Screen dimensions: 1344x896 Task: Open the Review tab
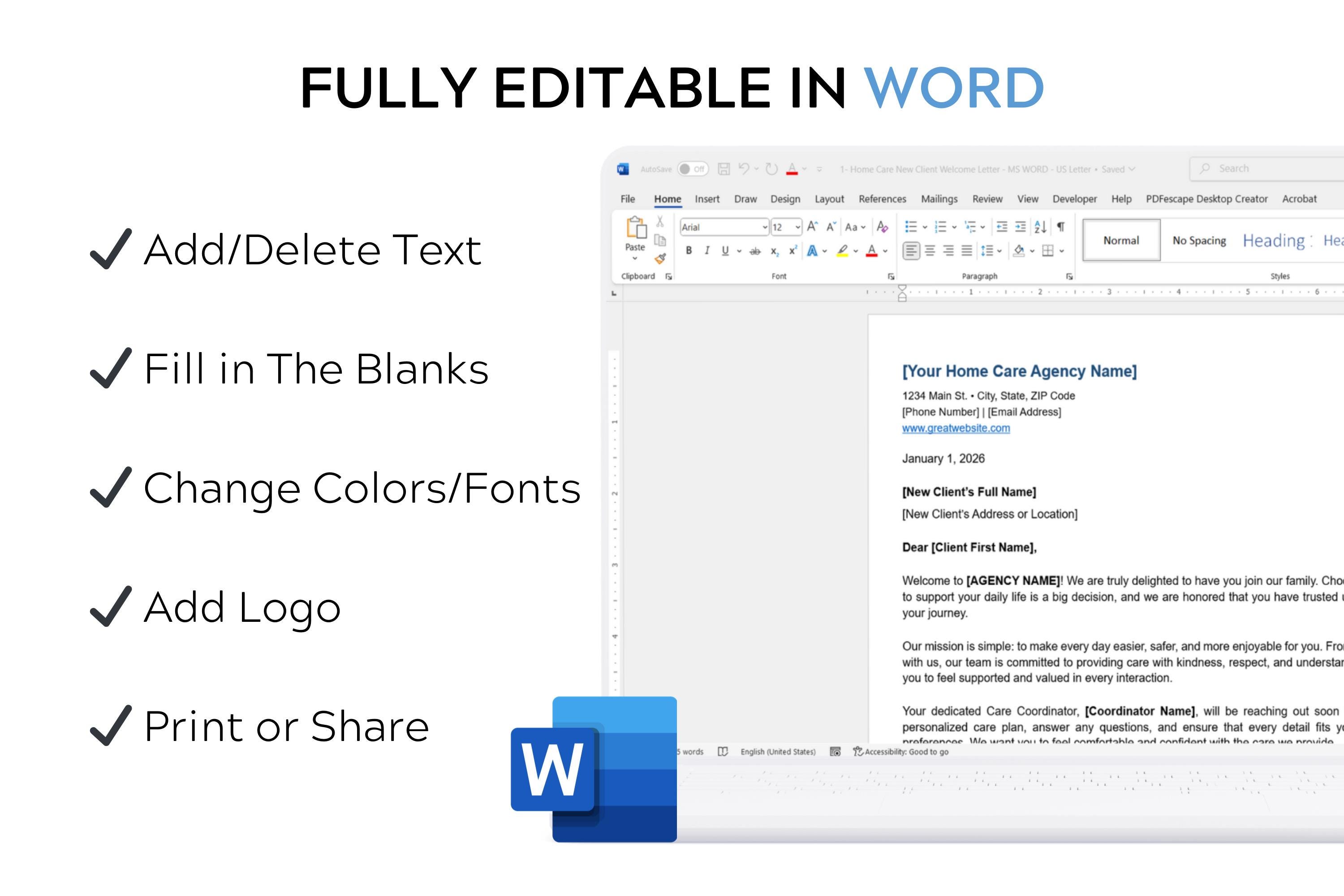[987, 199]
